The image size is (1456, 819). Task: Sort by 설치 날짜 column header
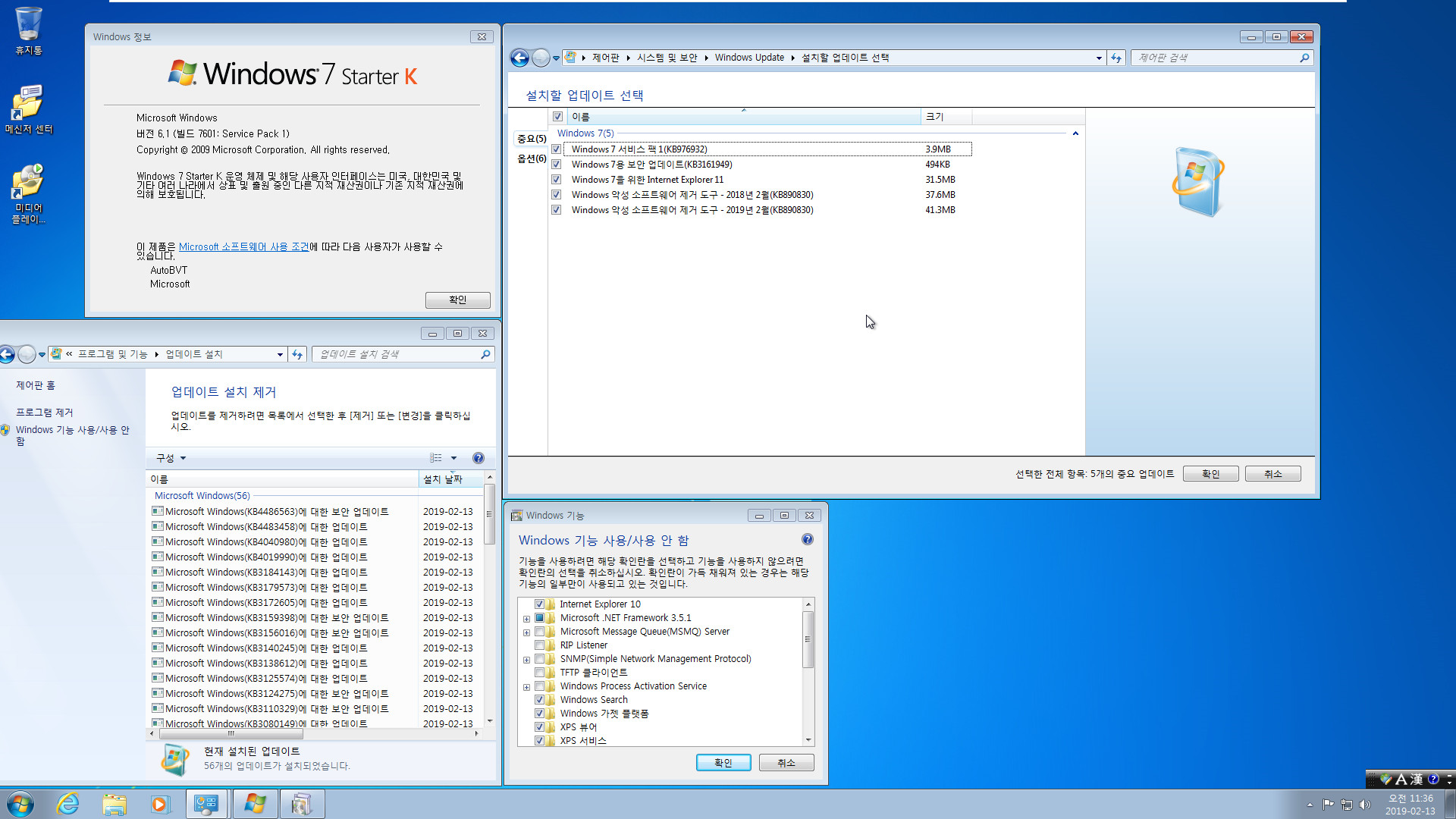click(450, 479)
